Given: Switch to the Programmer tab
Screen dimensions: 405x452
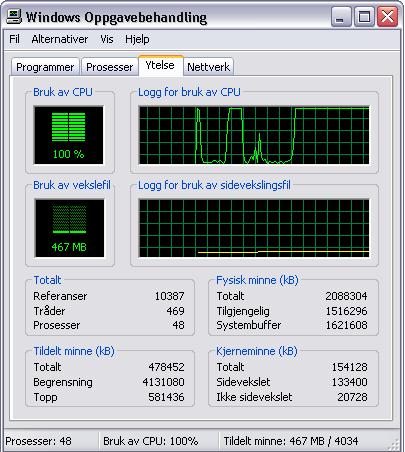Looking at the screenshot, I should (x=45, y=67).
